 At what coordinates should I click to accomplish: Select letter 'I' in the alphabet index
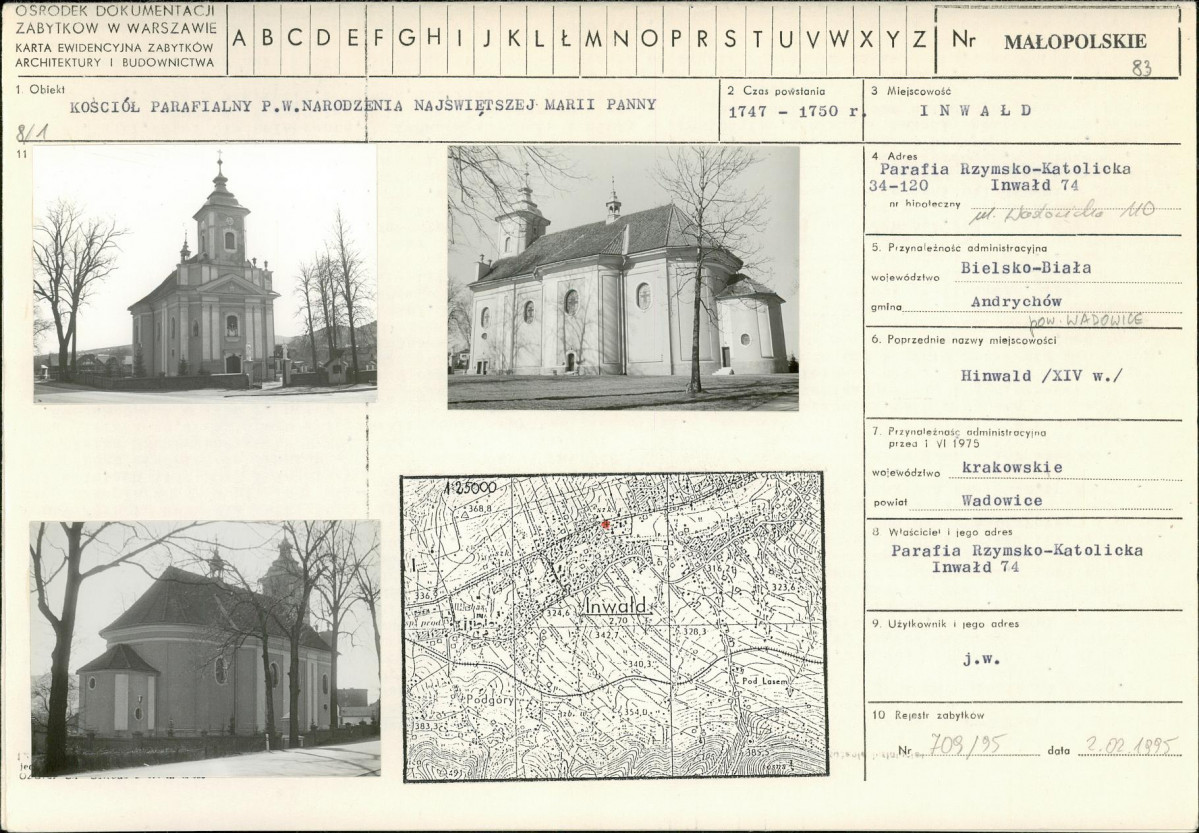(x=460, y=37)
